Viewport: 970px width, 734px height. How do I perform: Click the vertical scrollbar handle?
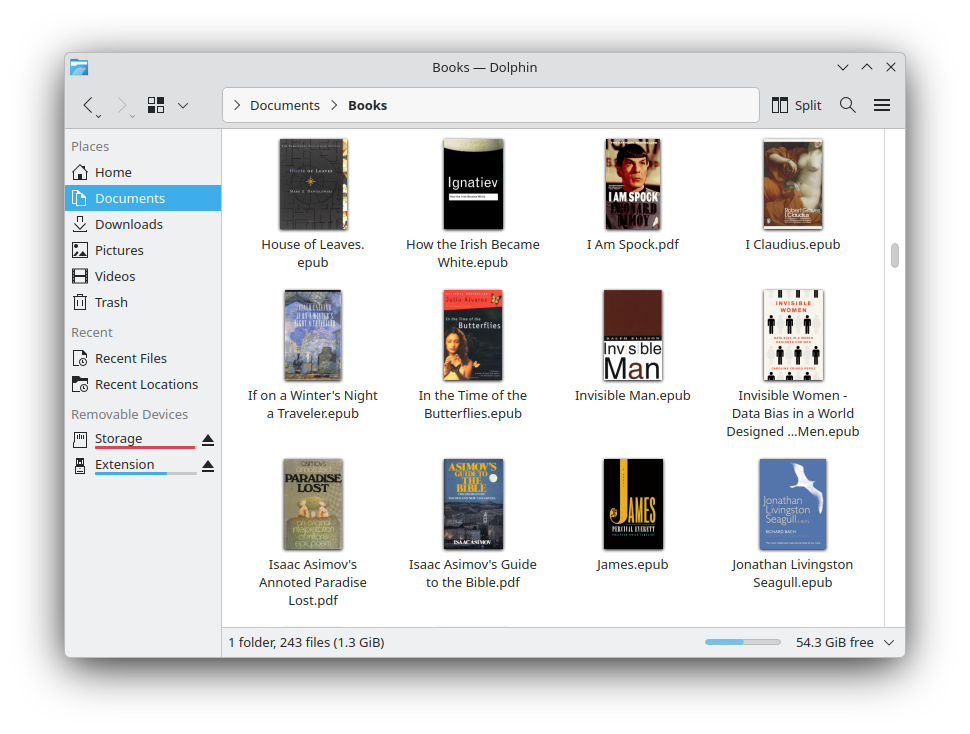895,255
